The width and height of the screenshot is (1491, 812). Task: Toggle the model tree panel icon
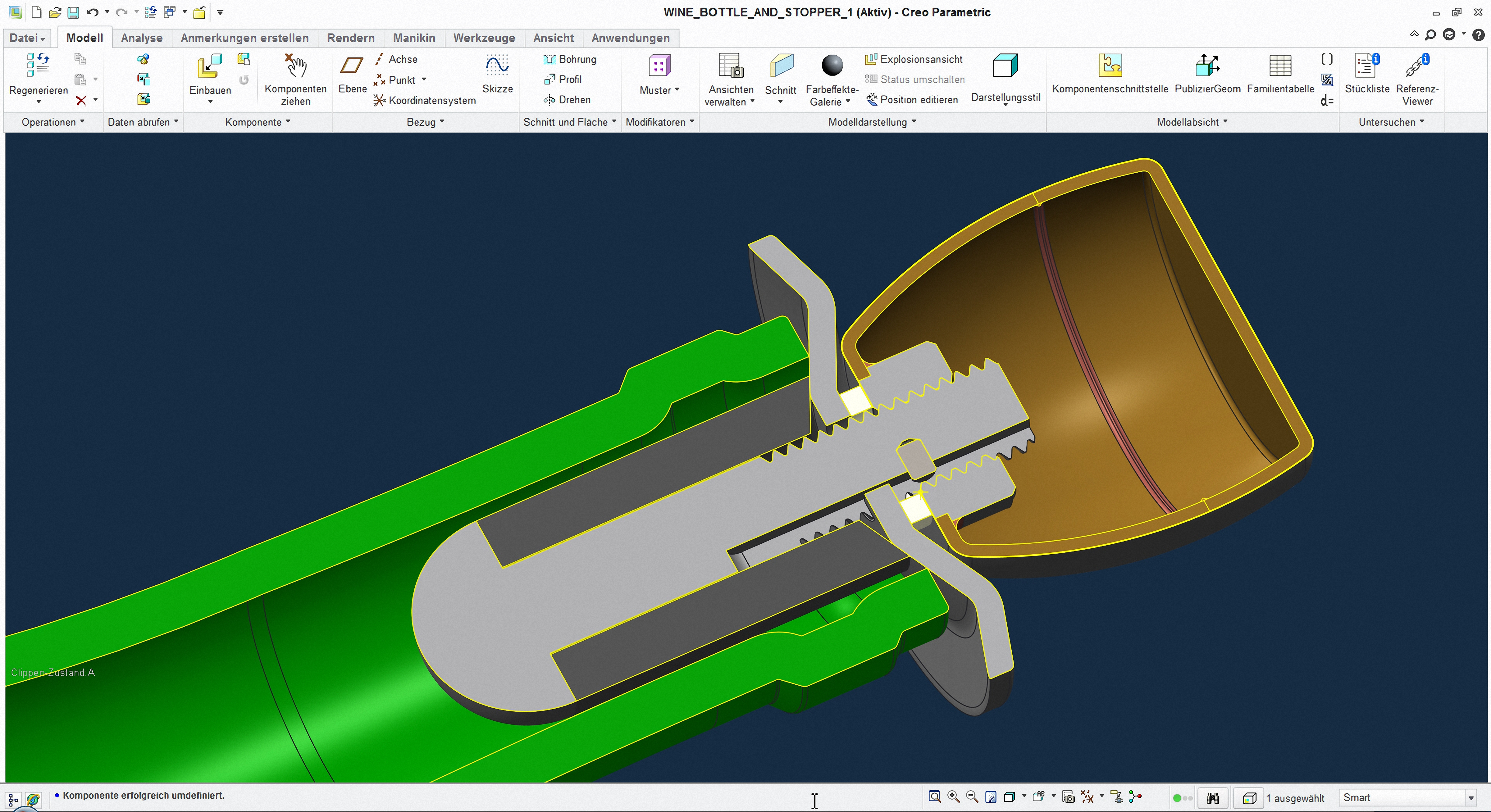click(x=13, y=799)
